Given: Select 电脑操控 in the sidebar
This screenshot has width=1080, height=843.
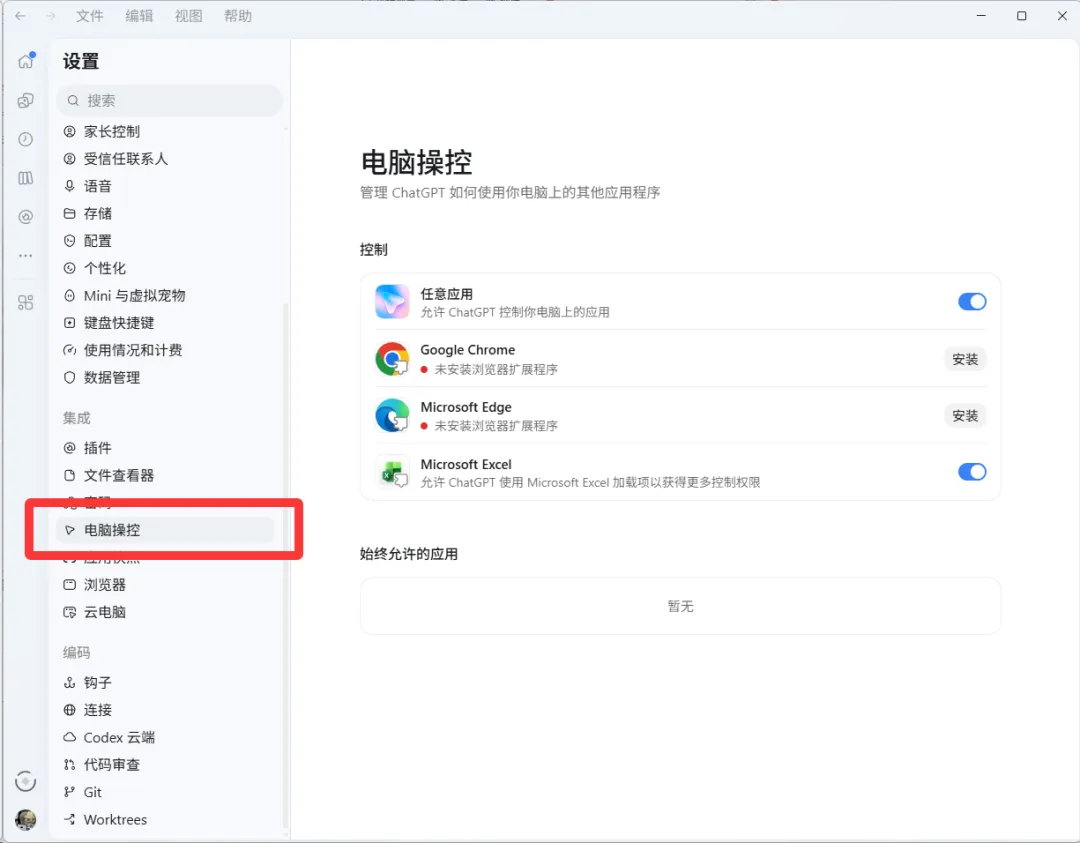Looking at the screenshot, I should [165, 530].
